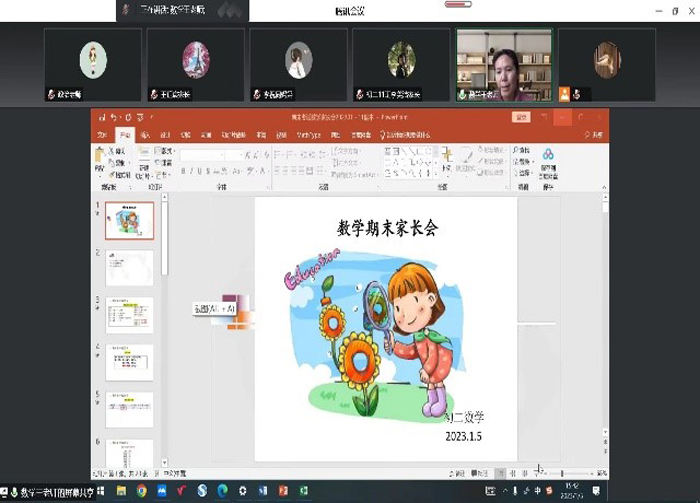The width and height of the screenshot is (700, 503).
Task: Click the Reset slide icon
Action: (164, 163)
